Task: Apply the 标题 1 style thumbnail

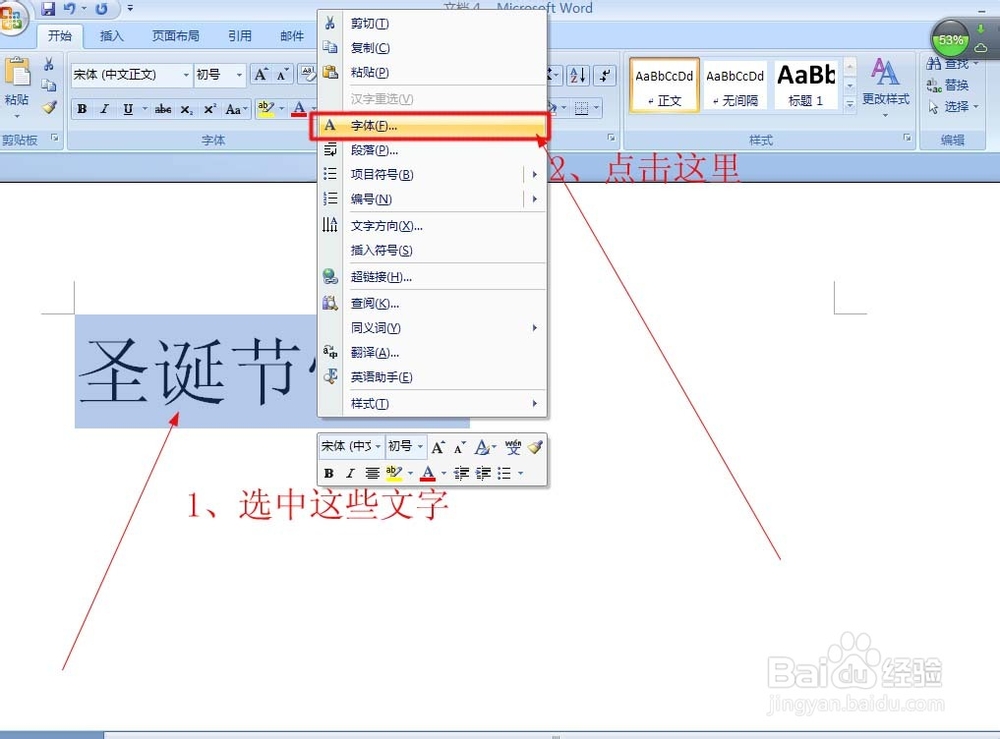Action: pos(804,82)
